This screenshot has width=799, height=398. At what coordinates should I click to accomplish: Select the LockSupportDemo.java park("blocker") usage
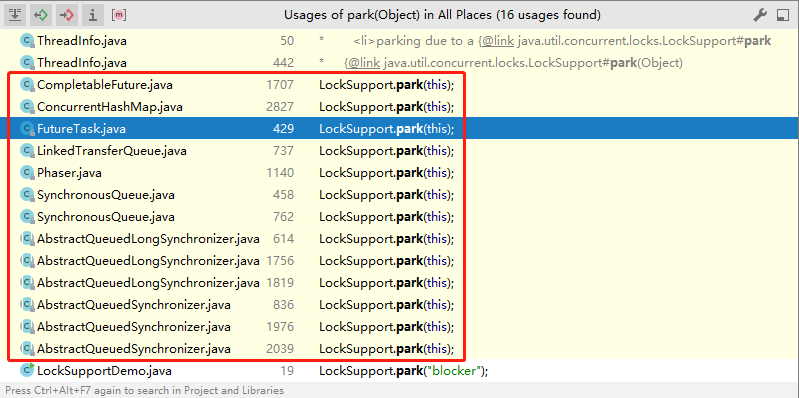(400, 370)
